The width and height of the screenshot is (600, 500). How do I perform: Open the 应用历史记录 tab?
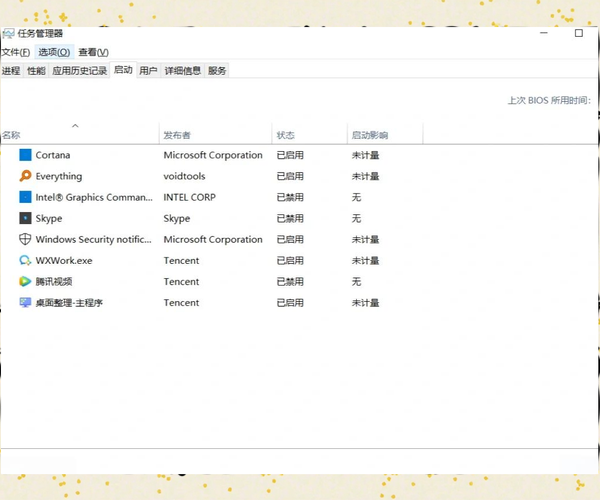click(79, 70)
